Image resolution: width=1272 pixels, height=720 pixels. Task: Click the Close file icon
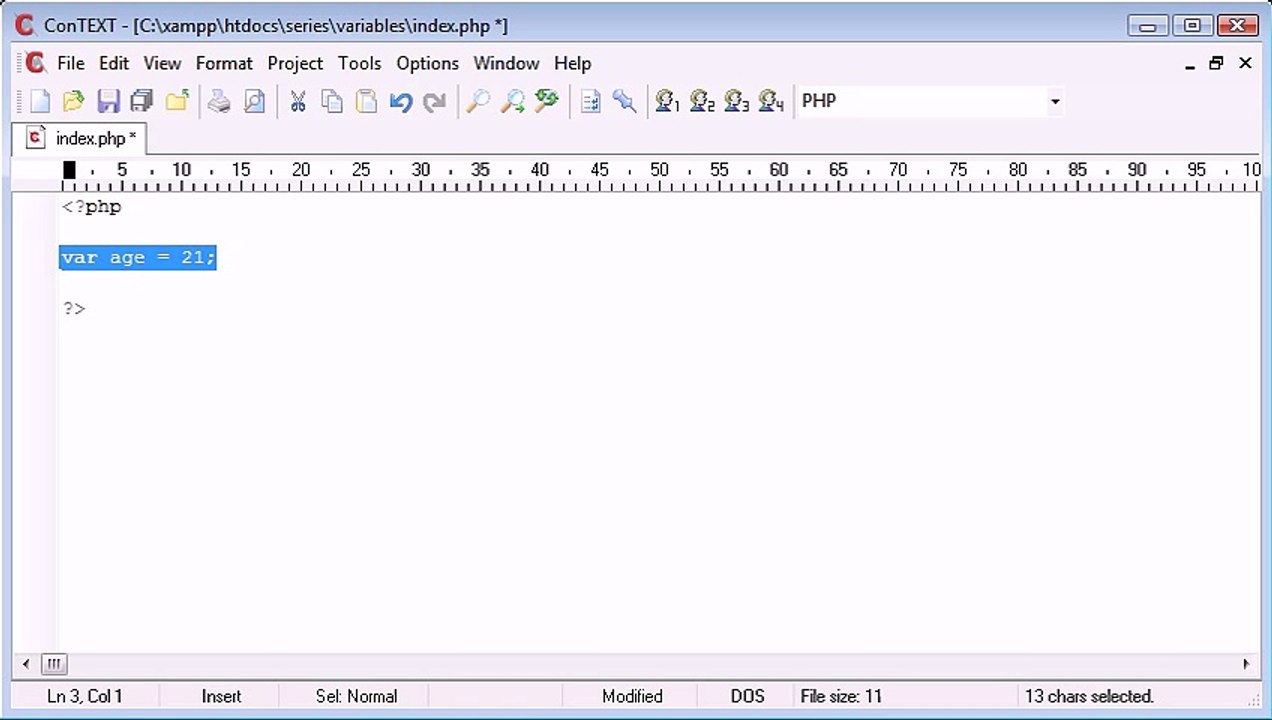pos(177,101)
